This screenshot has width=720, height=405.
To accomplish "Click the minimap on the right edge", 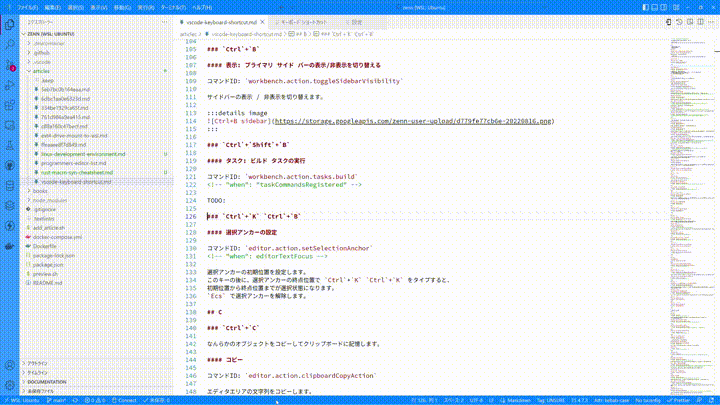I will pos(692,216).
